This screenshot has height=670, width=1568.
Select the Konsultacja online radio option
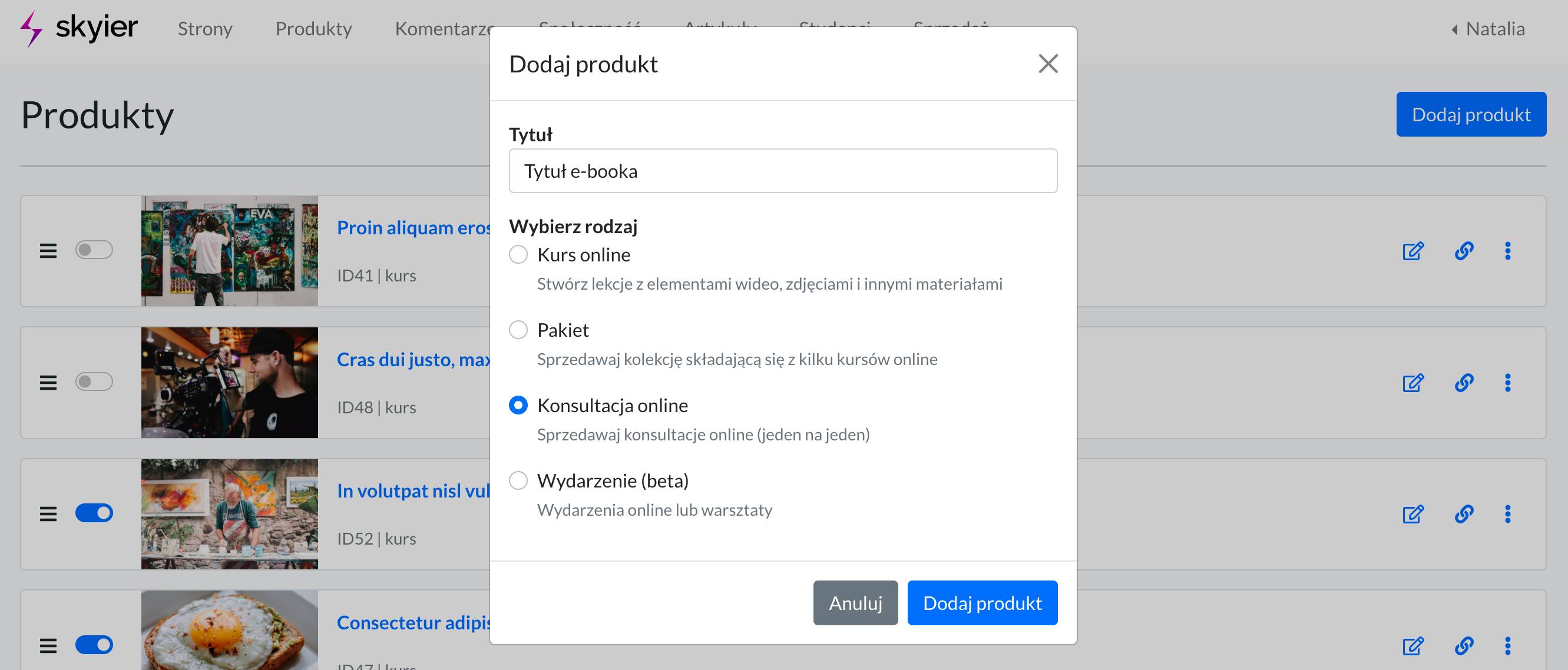(x=518, y=405)
